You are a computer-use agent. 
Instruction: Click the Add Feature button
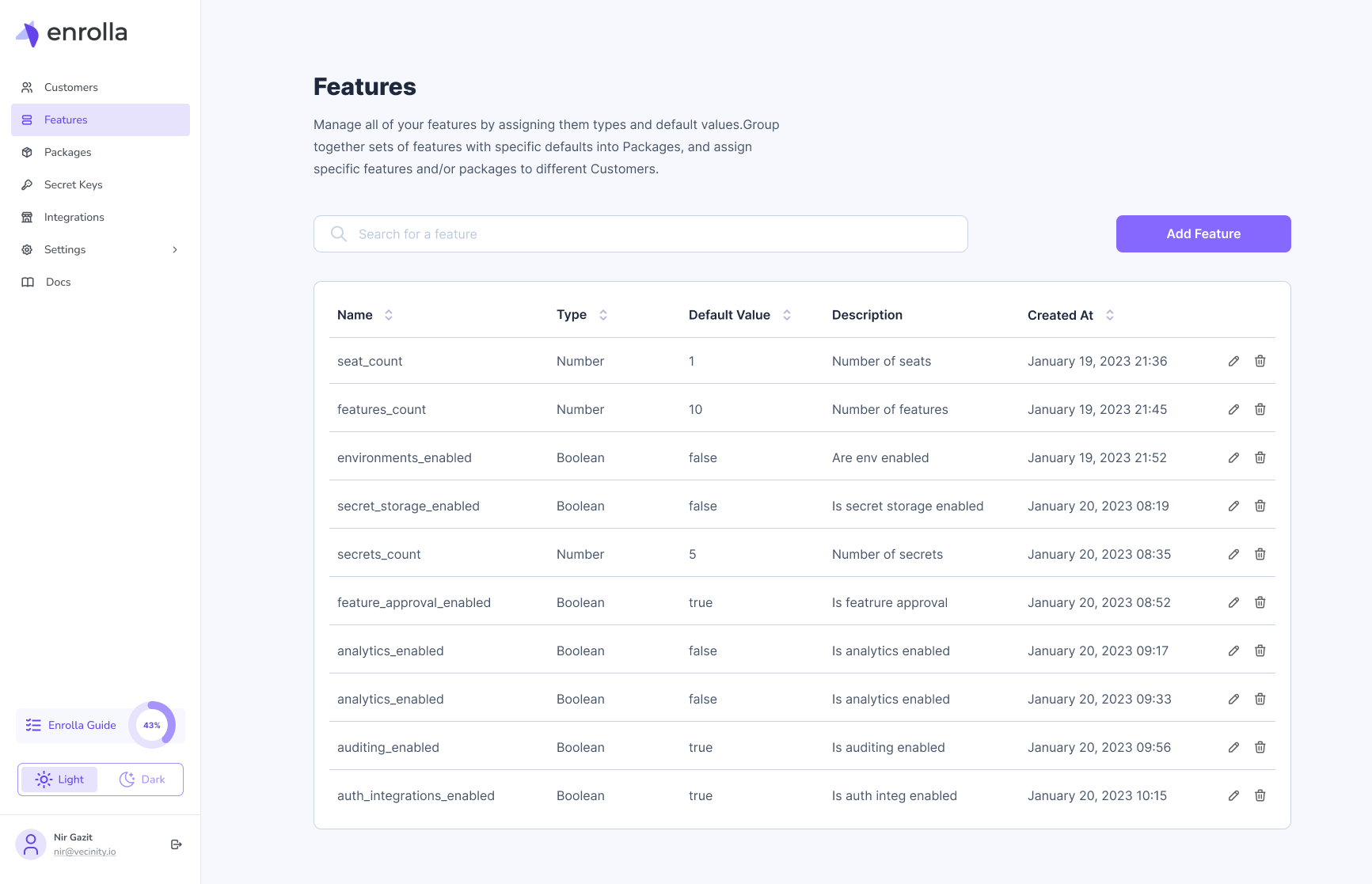pos(1203,233)
